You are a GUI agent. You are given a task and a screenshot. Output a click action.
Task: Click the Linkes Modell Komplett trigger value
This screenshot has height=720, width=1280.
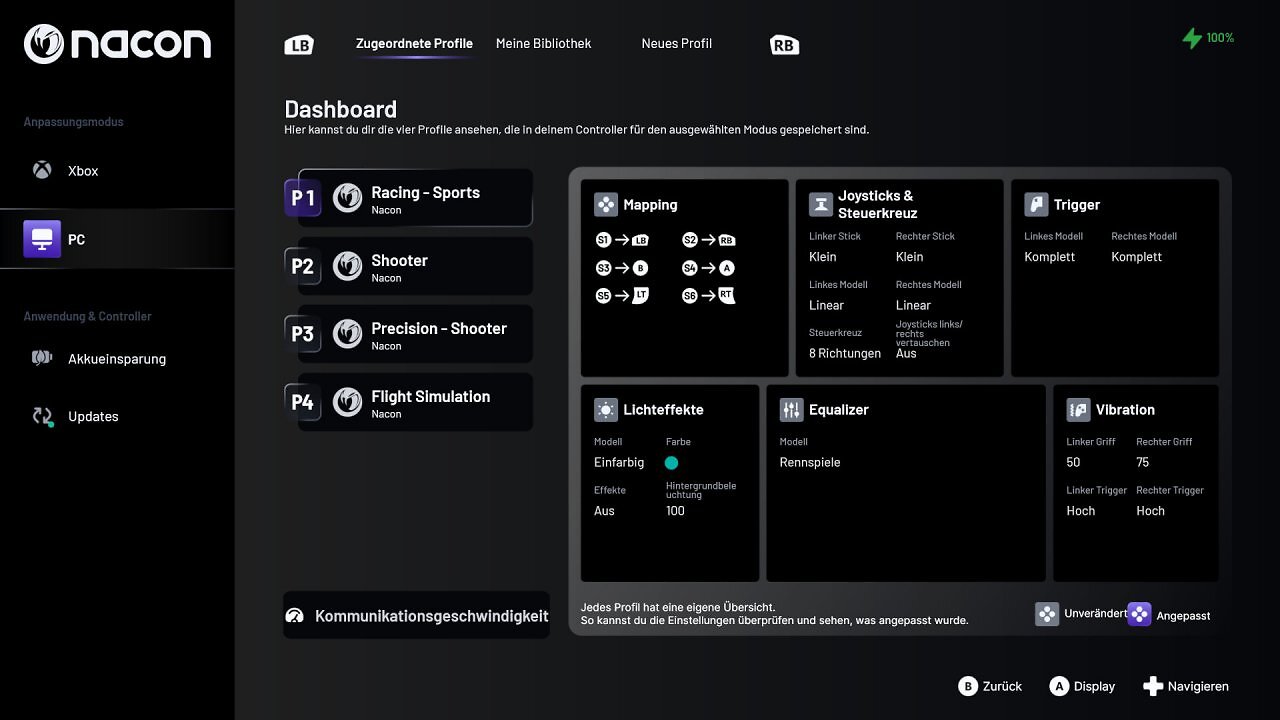tap(1050, 257)
